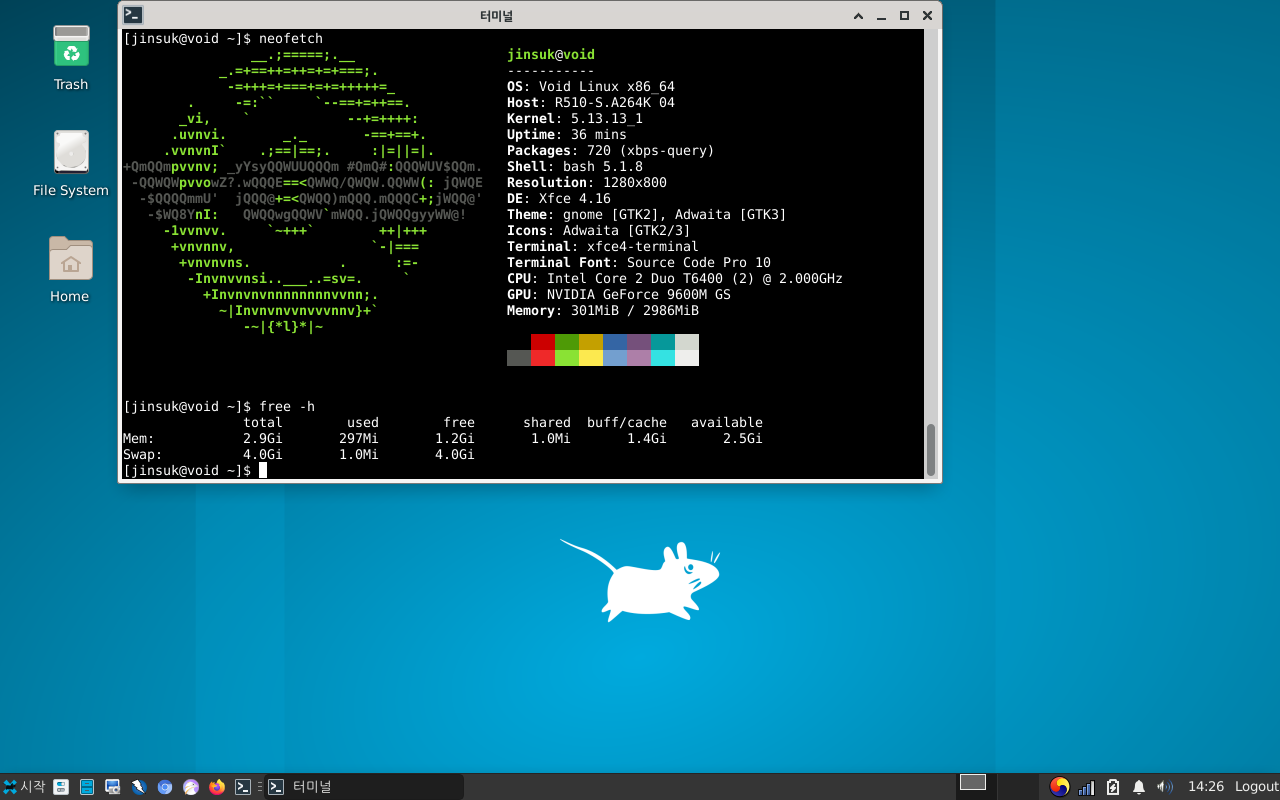The image size is (1280, 800).
Task: Open the network signal tray icon
Action: tap(1086, 787)
